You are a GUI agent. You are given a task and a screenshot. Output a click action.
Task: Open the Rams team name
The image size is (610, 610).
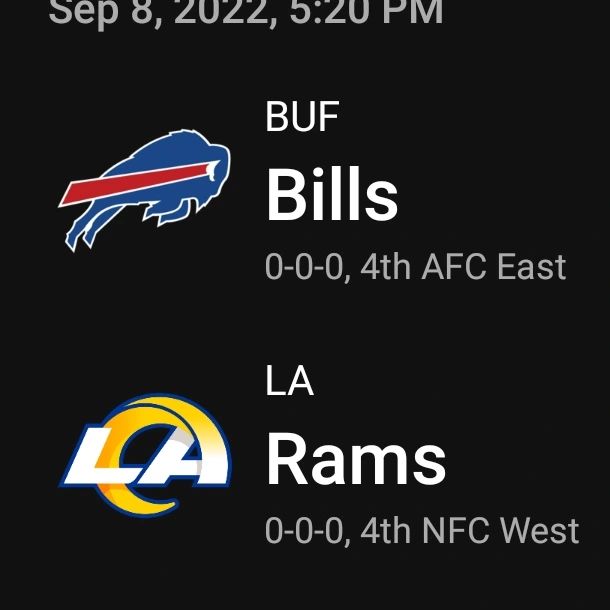355,461
